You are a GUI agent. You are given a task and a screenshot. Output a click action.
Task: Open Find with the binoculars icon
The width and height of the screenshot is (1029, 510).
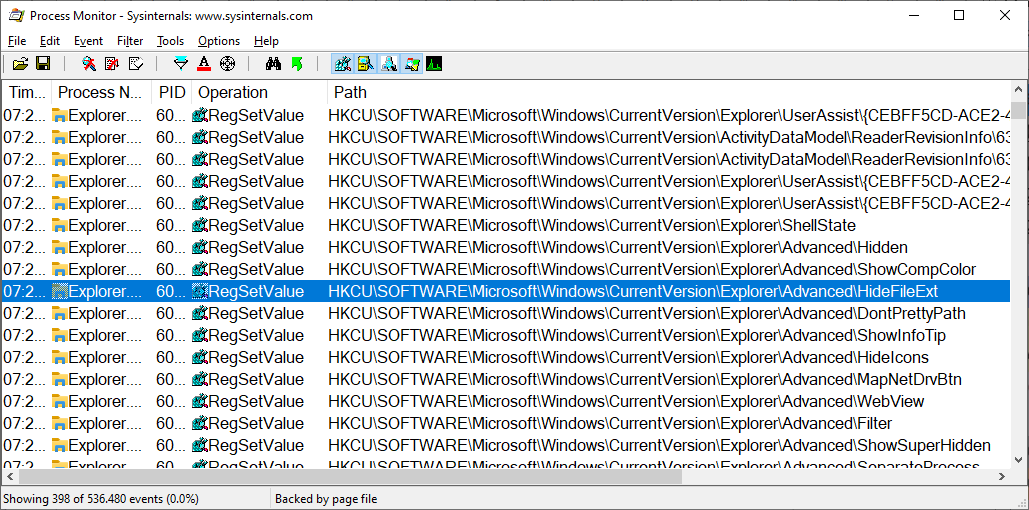(273, 64)
